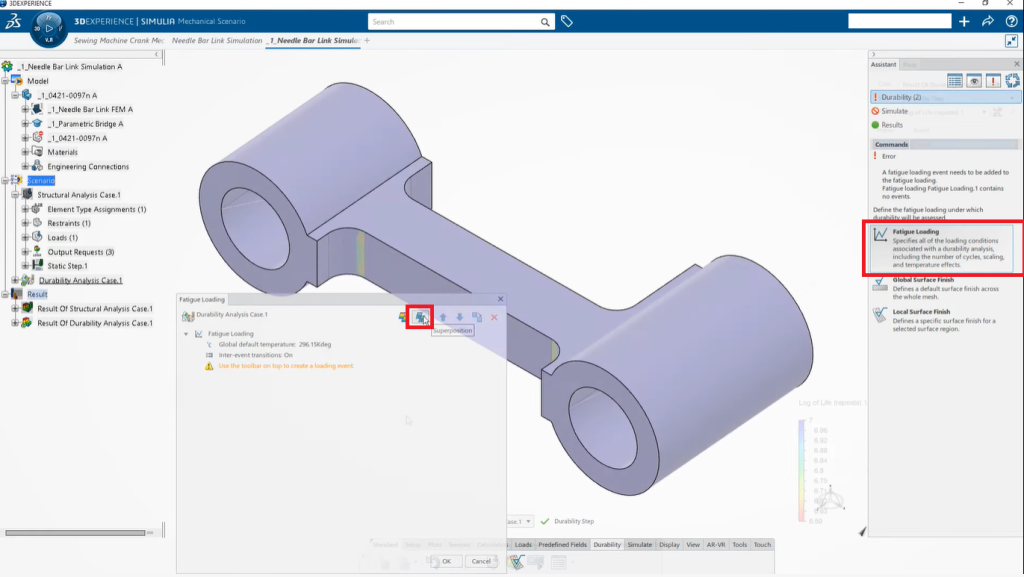Click the refresh icon in the Assistant panel
The height and width of the screenshot is (577, 1024).
click(x=1012, y=81)
